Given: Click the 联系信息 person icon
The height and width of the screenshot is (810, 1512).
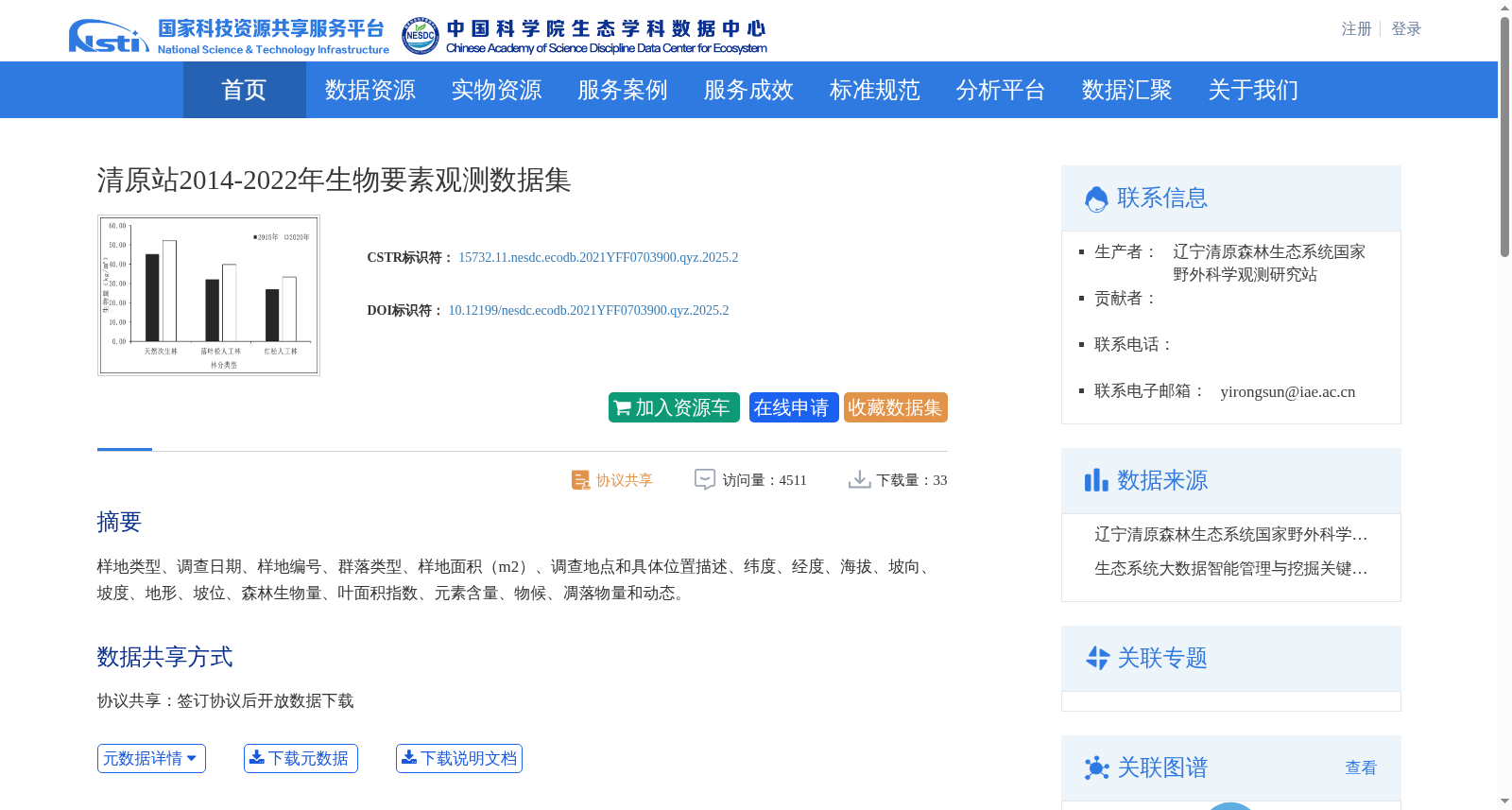Looking at the screenshot, I should pyautogui.click(x=1096, y=198).
